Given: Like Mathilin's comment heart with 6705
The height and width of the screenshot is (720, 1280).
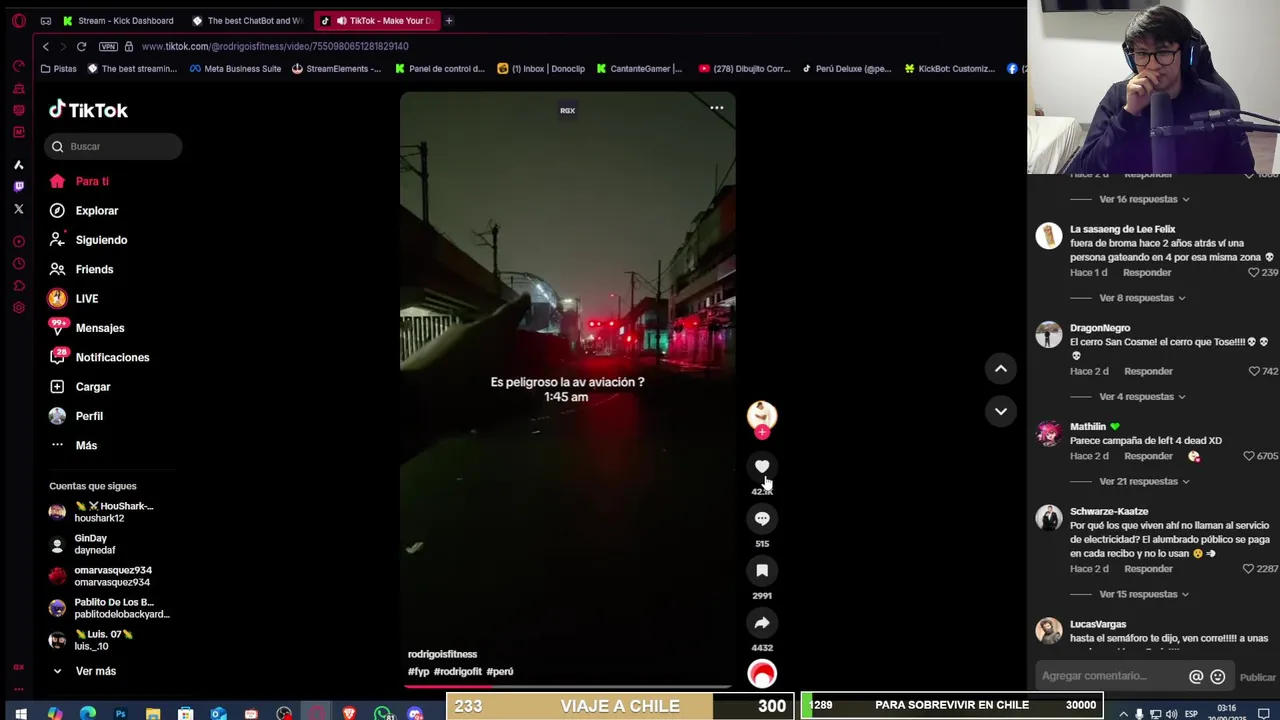Looking at the screenshot, I should pos(1248,456).
